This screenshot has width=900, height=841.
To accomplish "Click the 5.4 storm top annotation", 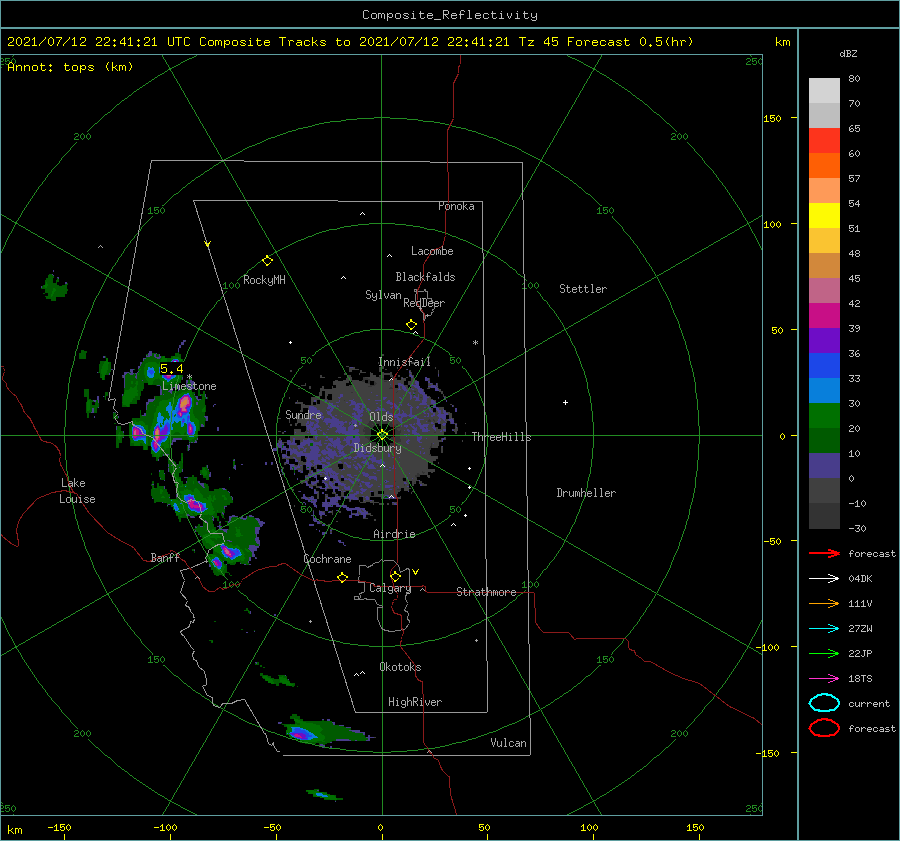I will [172, 369].
